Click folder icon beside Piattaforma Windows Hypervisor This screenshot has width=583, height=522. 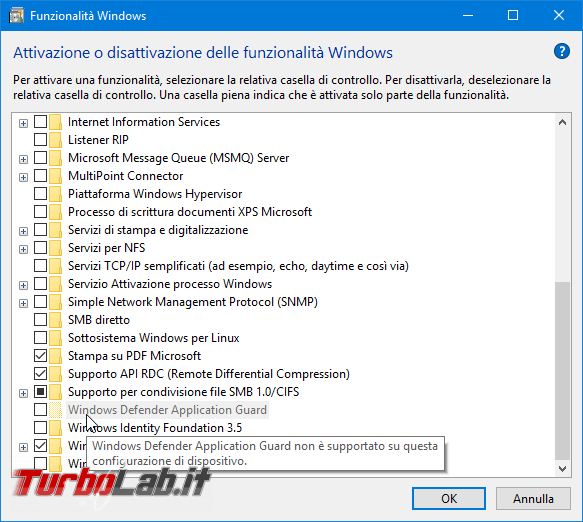click(x=55, y=194)
